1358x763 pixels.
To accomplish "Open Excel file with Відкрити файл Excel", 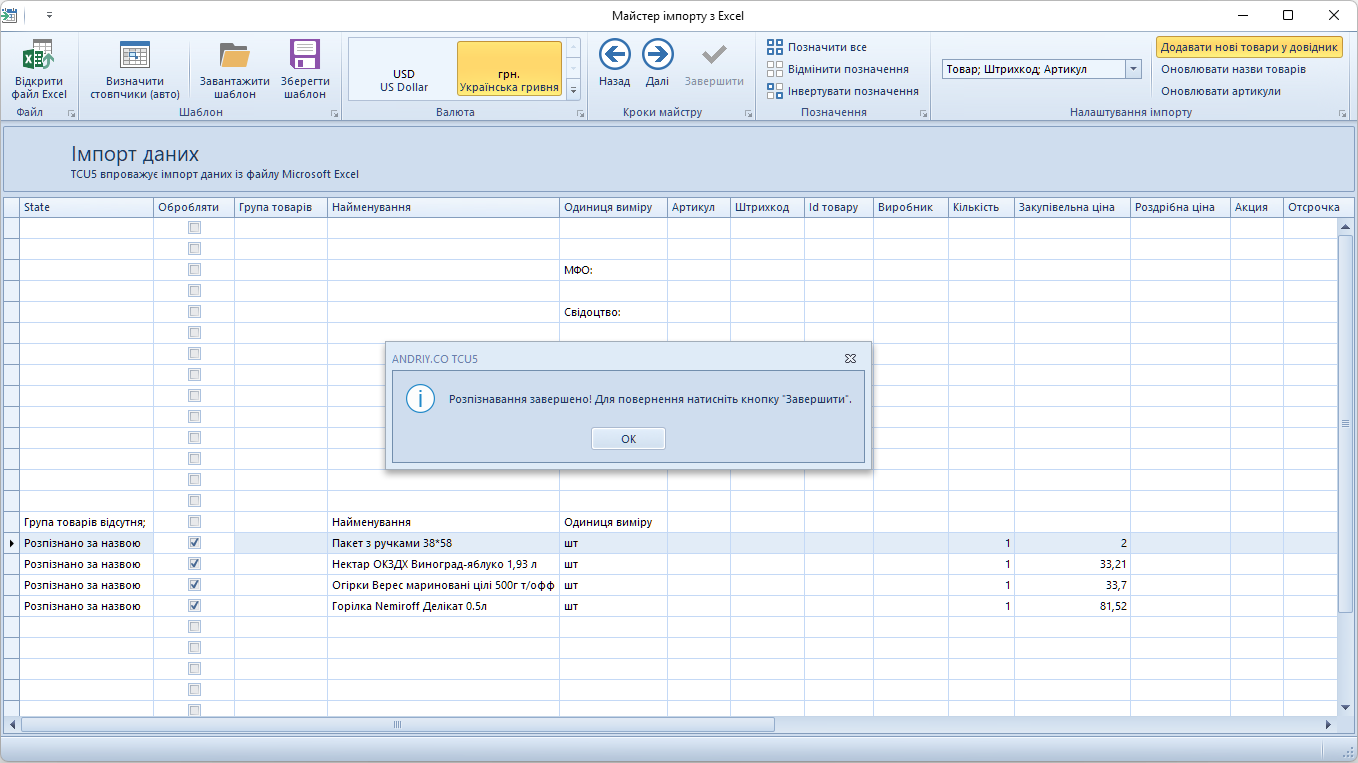I will pyautogui.click(x=40, y=69).
